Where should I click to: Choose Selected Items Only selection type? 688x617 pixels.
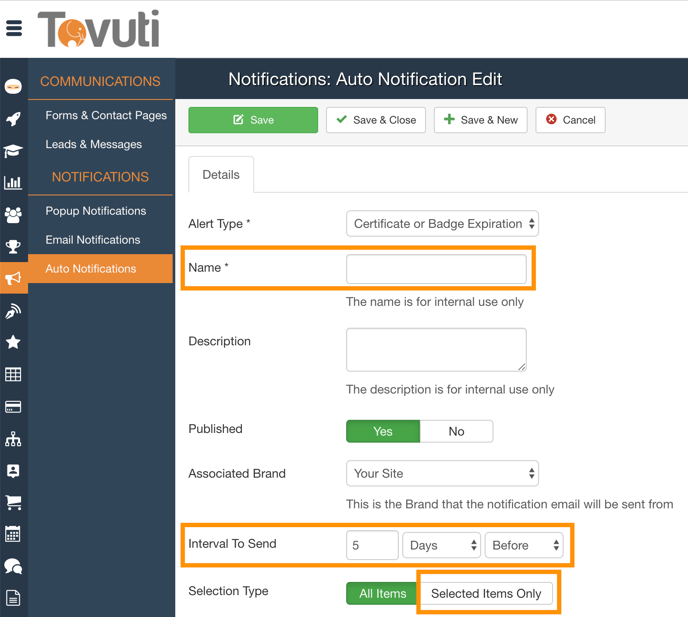(486, 593)
